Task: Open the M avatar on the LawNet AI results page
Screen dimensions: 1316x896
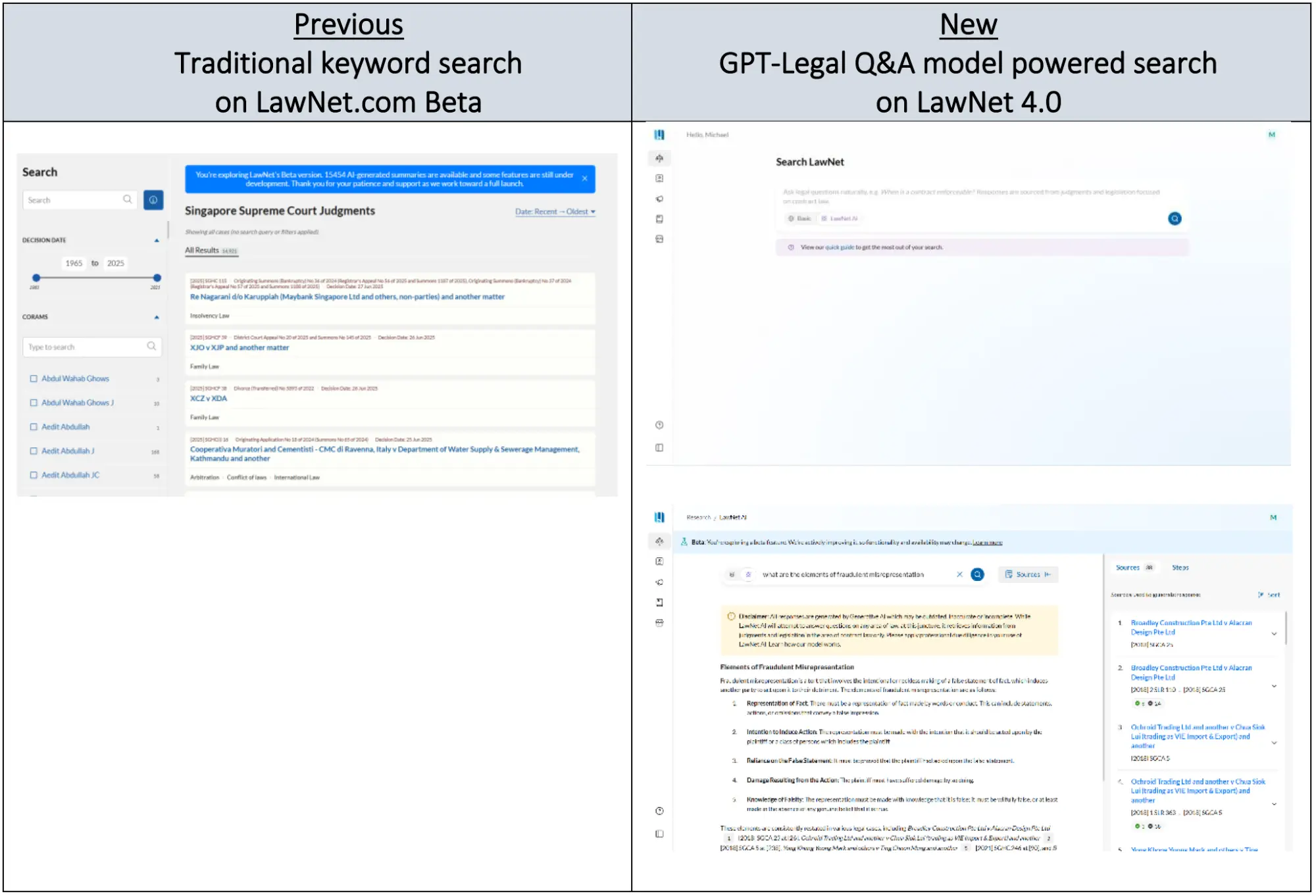Action: point(1273,518)
